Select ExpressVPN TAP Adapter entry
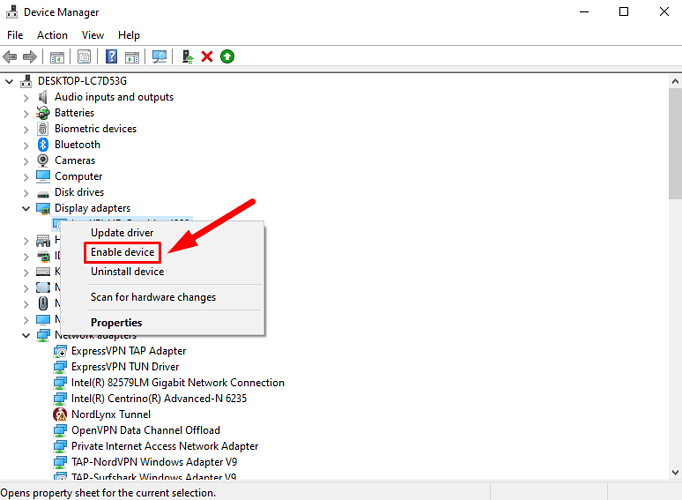 pos(128,351)
